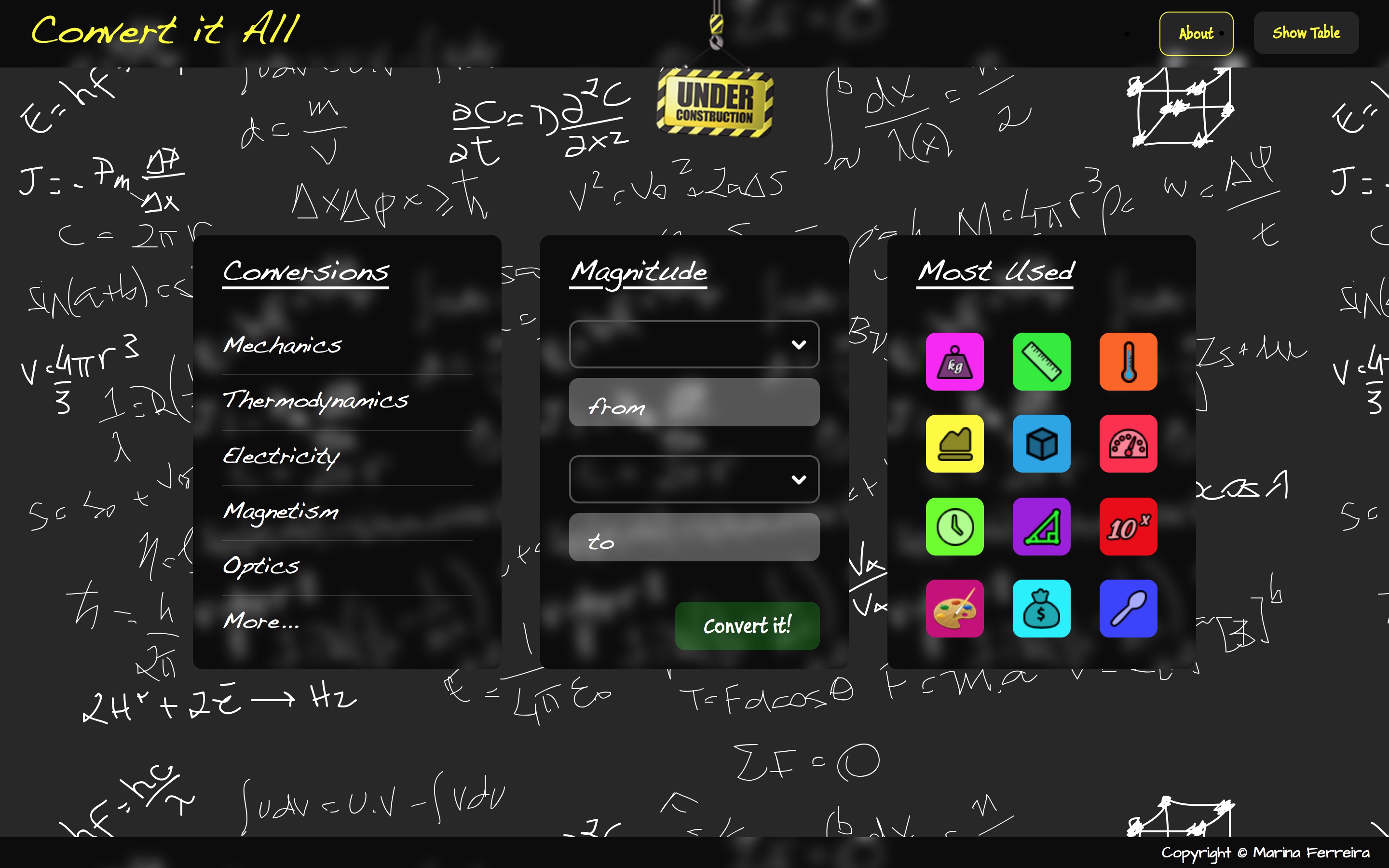This screenshot has width=1389, height=868.
Task: Expand the Magnitude category dropdown
Action: (x=694, y=344)
